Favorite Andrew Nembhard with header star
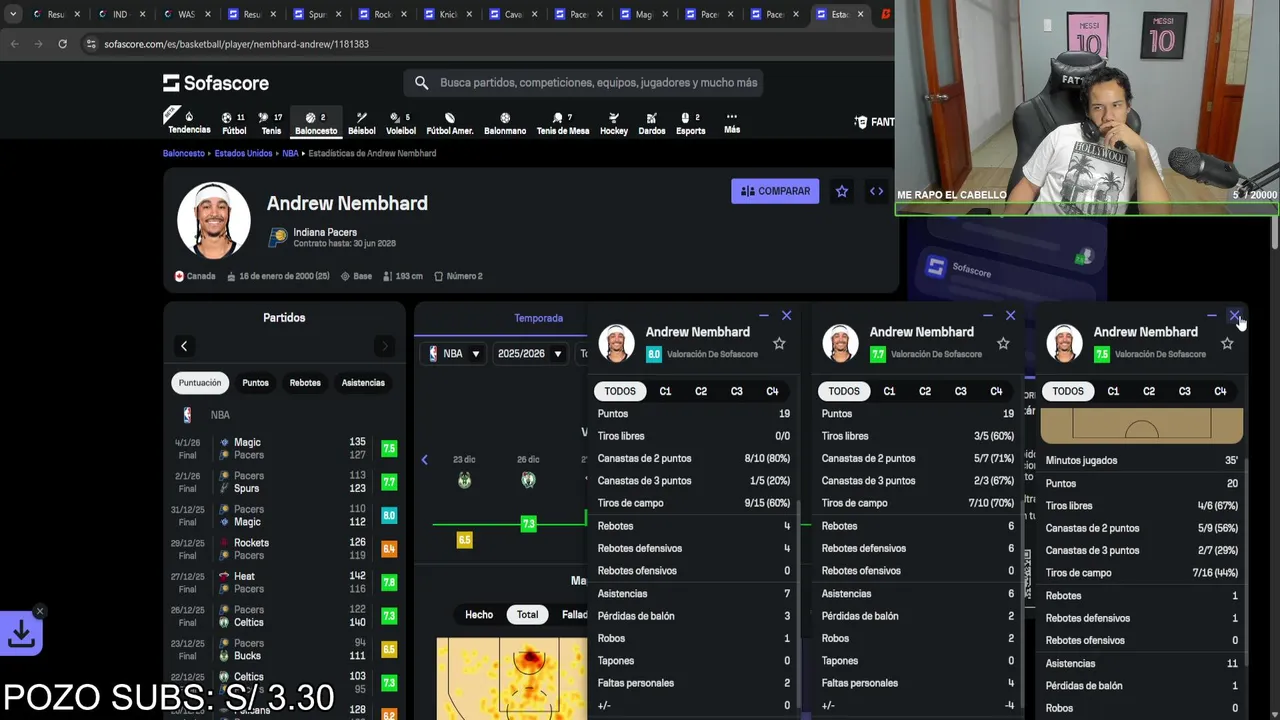This screenshot has height=720, width=1280. [842, 191]
